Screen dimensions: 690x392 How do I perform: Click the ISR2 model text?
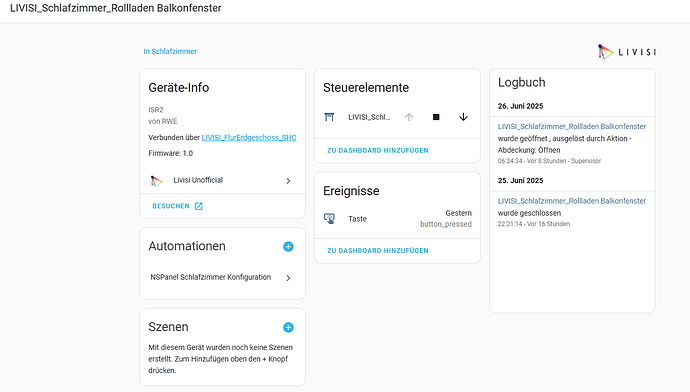(x=156, y=110)
